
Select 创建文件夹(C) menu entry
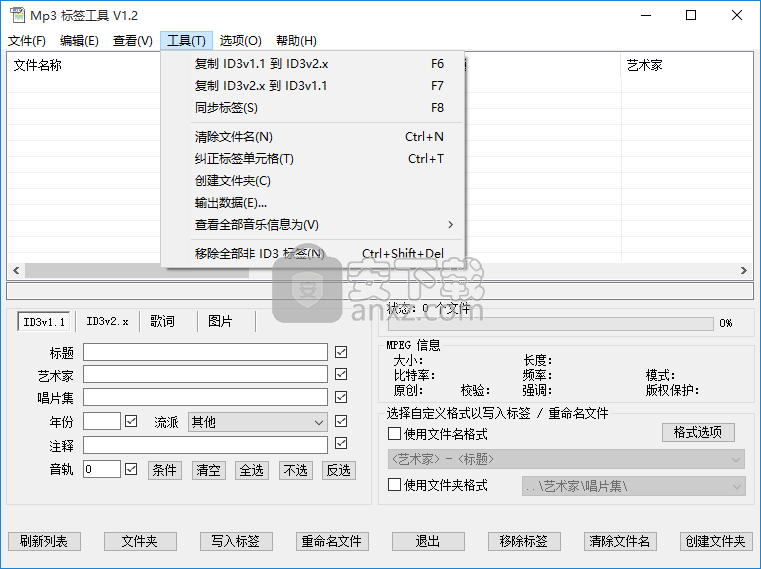click(313, 181)
